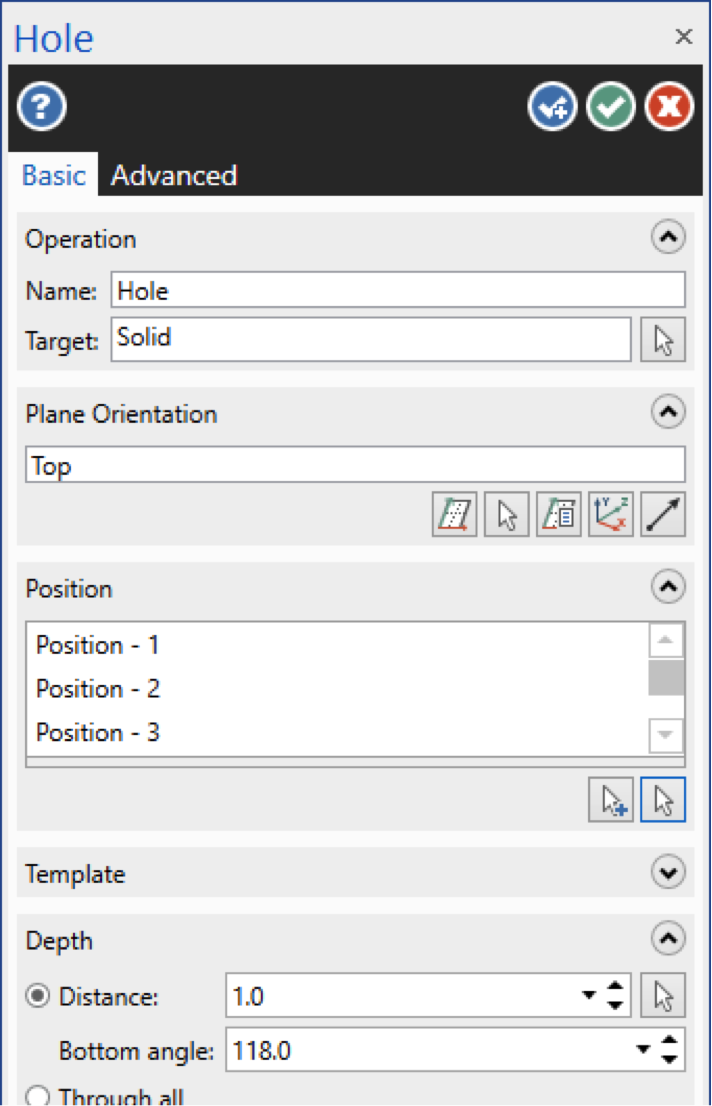
Task: Open the Bottom angle dropdown arrow
Action: coord(643,1050)
